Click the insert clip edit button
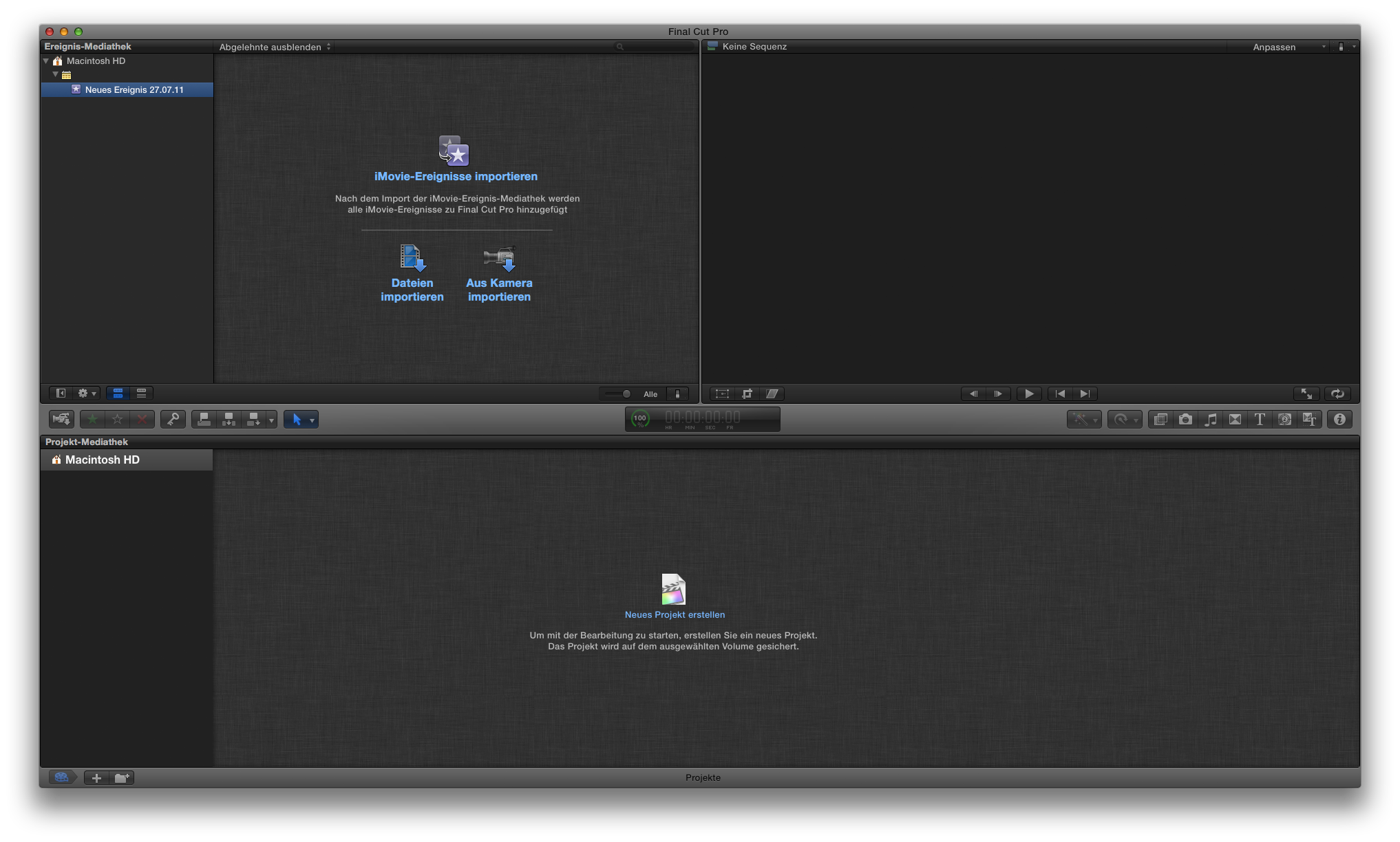Viewport: 1400px width, 842px height. tap(229, 419)
